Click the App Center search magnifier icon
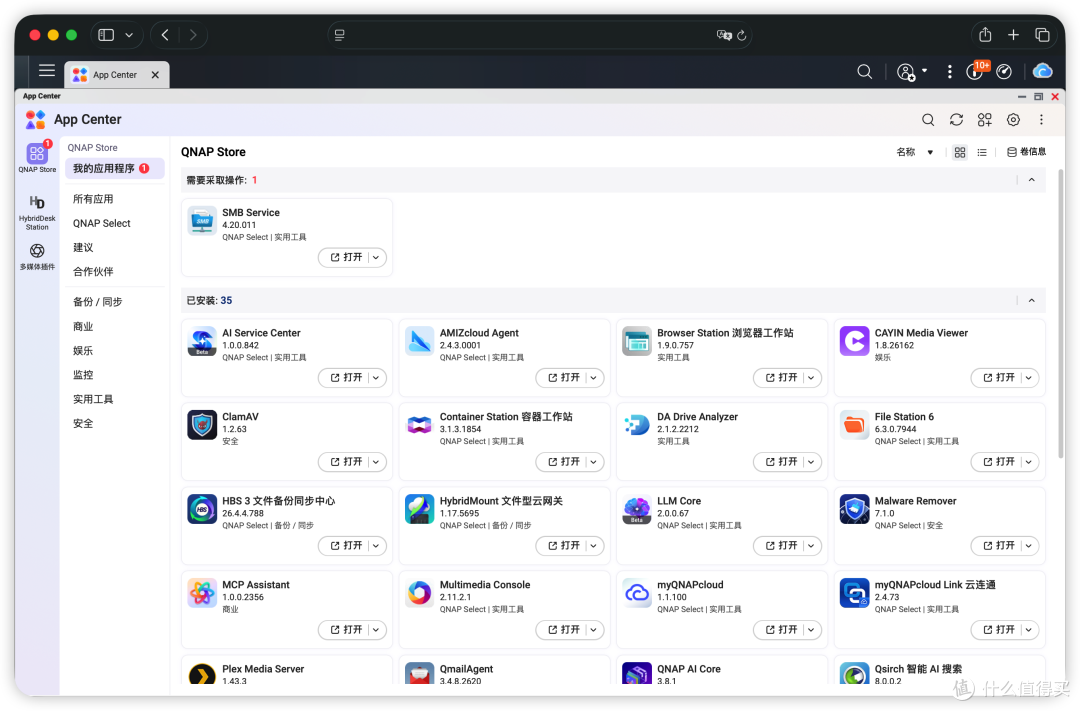 928,120
